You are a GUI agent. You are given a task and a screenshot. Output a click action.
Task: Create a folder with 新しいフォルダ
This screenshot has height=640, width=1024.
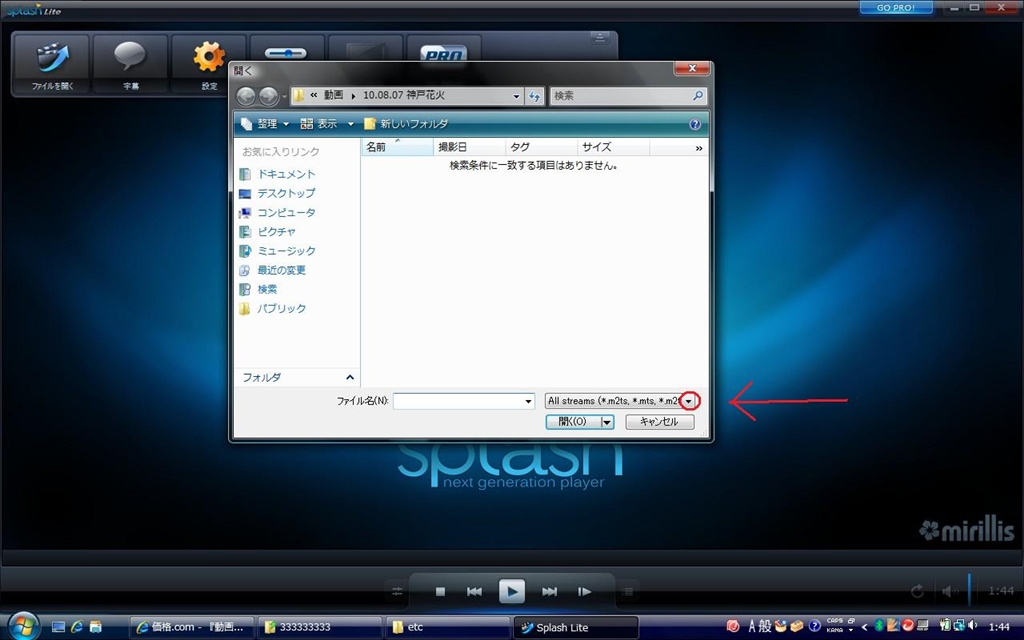406,123
